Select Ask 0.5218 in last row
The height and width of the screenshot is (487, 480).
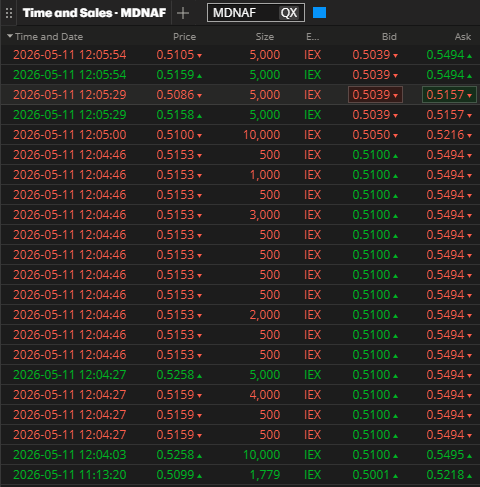449,475
